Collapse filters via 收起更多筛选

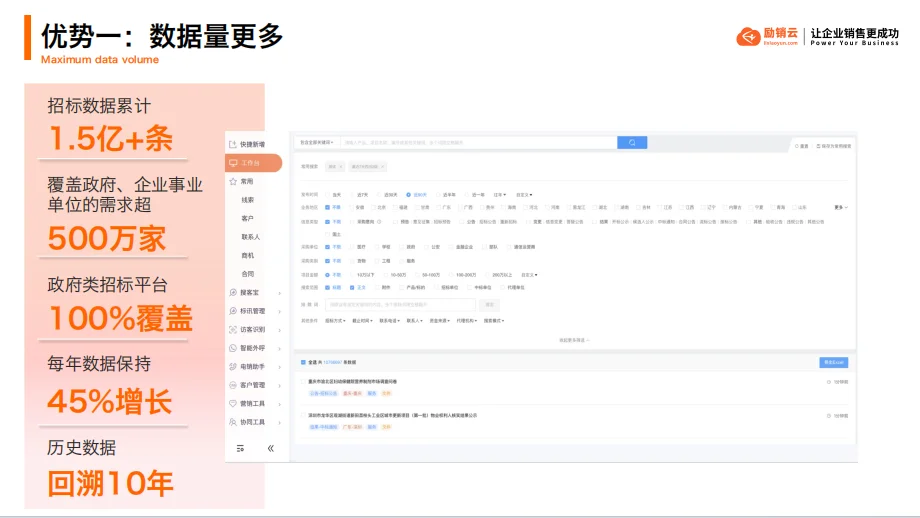[x=574, y=340]
